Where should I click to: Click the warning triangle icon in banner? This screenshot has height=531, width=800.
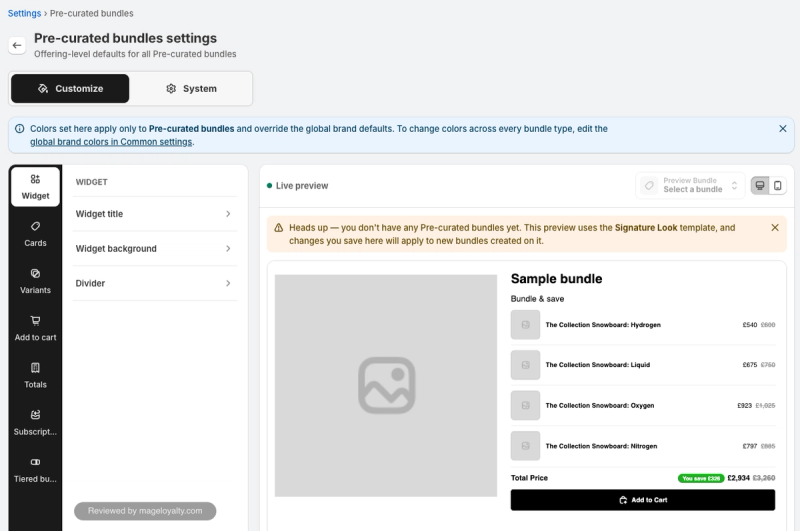[279, 228]
